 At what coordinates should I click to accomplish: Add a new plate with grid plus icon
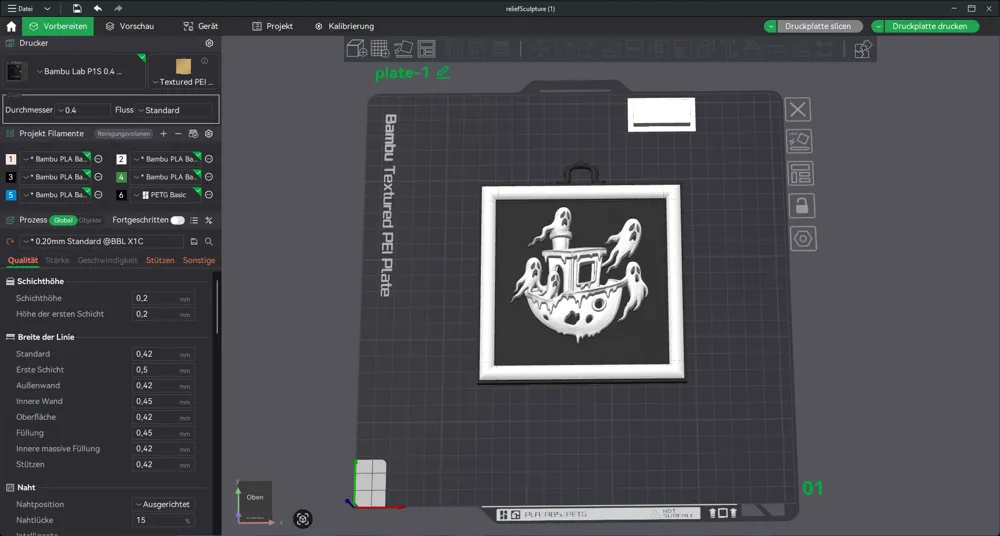coord(380,48)
